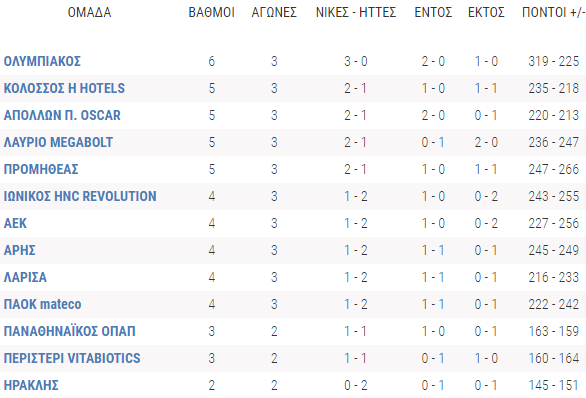Image resolution: width=586 pixels, height=398 pixels.
Task: Select the ΛΑΥΡΙΟ MEGABOLT link
Action: tap(58, 142)
